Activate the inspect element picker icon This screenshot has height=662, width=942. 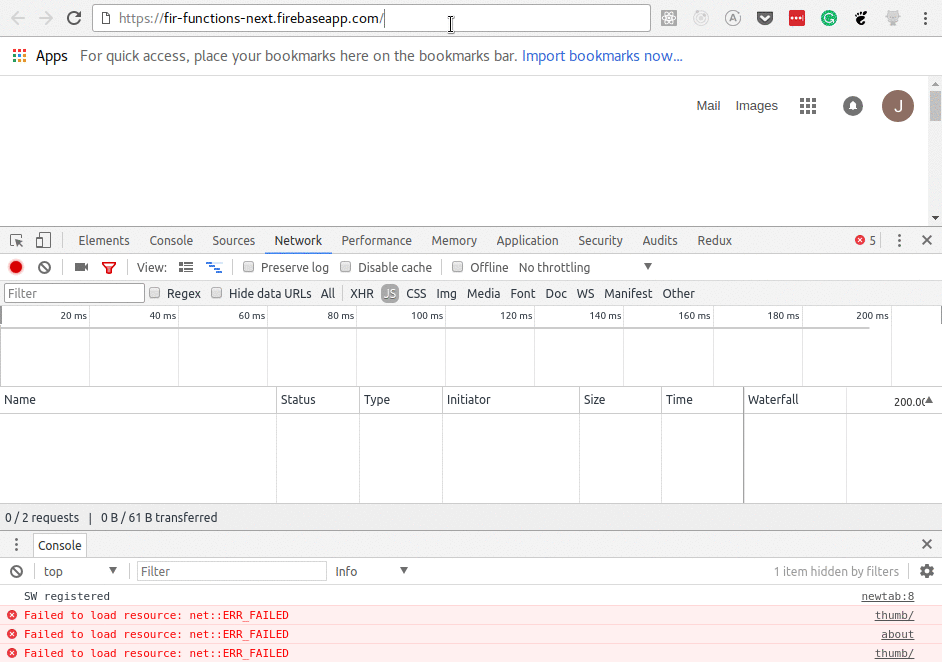pyautogui.click(x=17, y=240)
